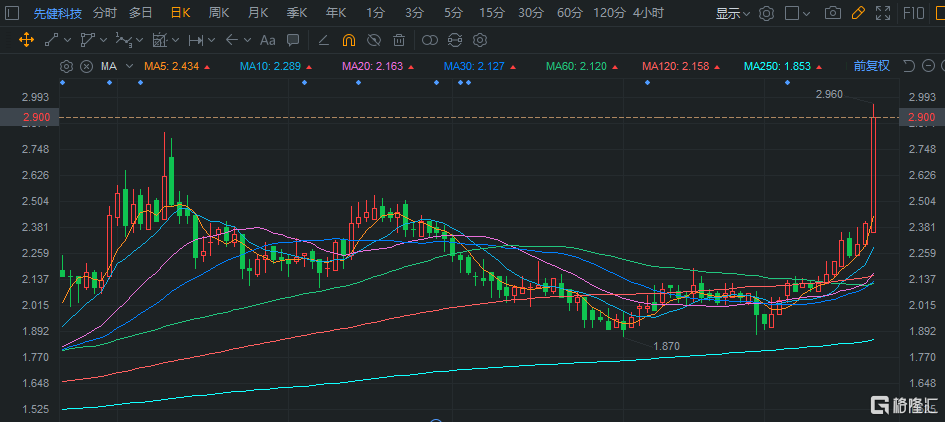Screen dimensions: 945x422
Task: Click the trash icon to delete drawings
Action: (x=399, y=41)
